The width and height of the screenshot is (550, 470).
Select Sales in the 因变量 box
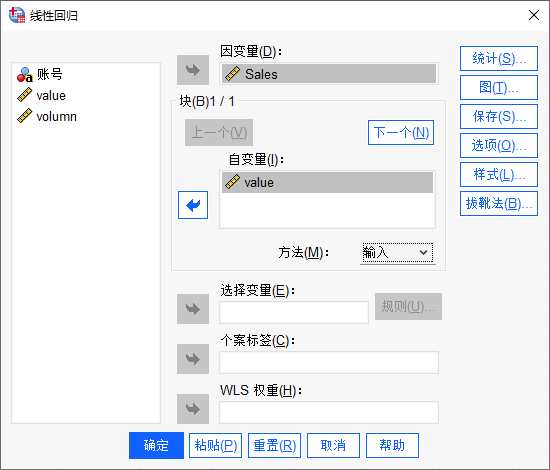(329, 74)
